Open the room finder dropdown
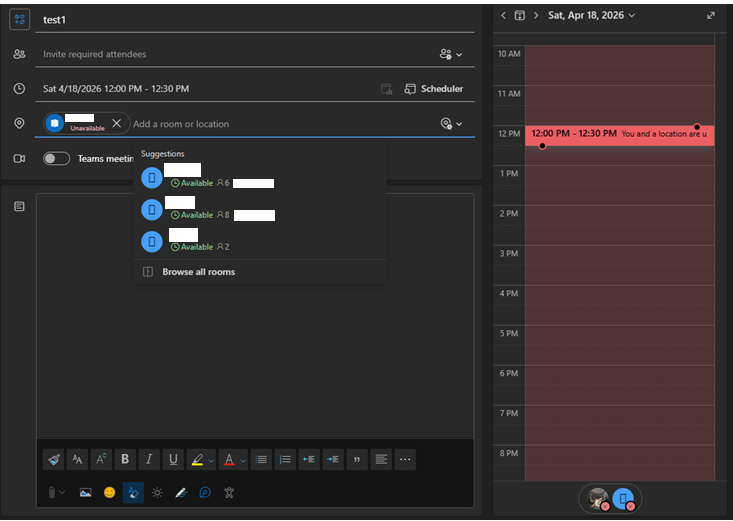Viewport: 733px width, 521px height. [451, 123]
